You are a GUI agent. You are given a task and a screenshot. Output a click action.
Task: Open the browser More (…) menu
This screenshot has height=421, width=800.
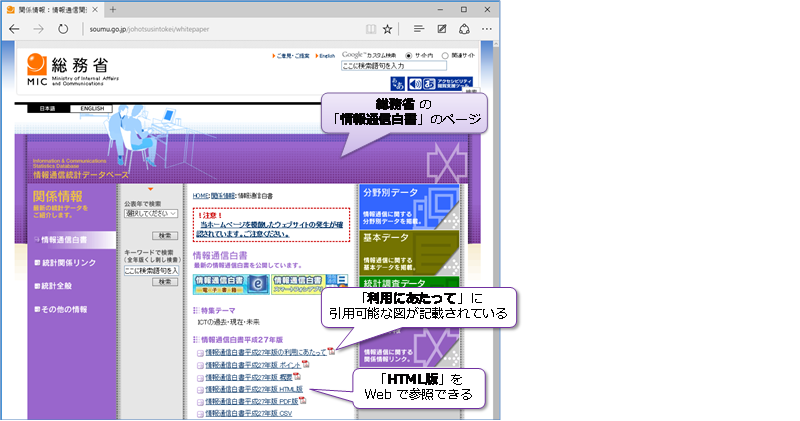(x=487, y=29)
